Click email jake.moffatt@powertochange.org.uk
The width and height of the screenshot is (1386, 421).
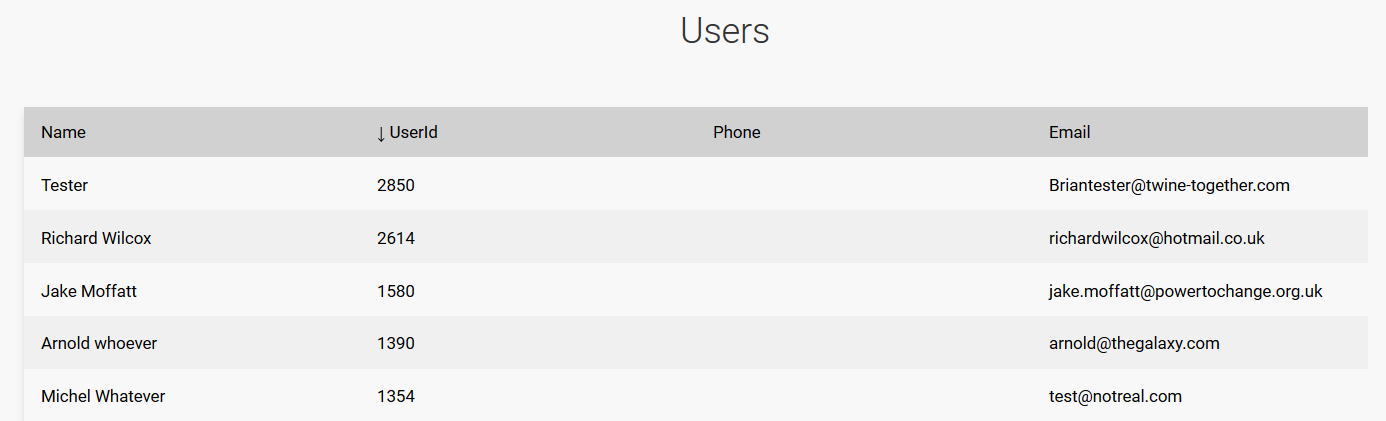click(1186, 291)
